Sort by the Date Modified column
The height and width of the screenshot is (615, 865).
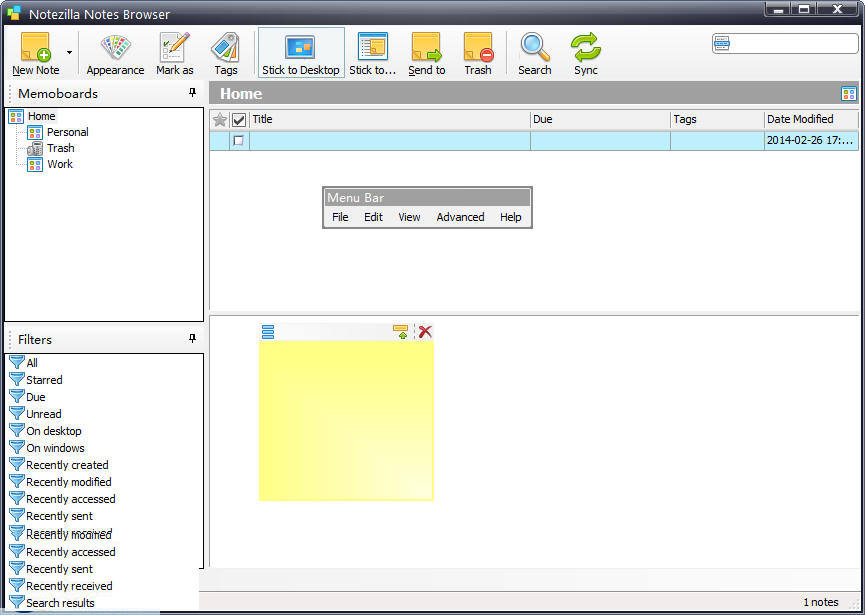pyautogui.click(x=811, y=119)
